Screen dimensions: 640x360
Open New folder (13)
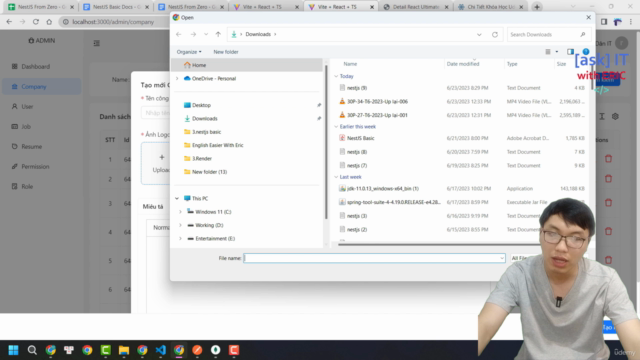pos(205,172)
